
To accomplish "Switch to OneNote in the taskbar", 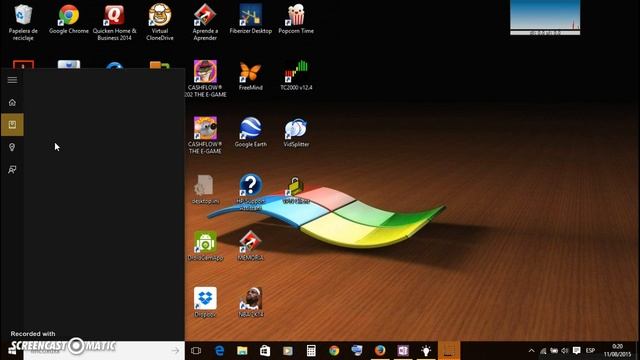I will click(403, 351).
